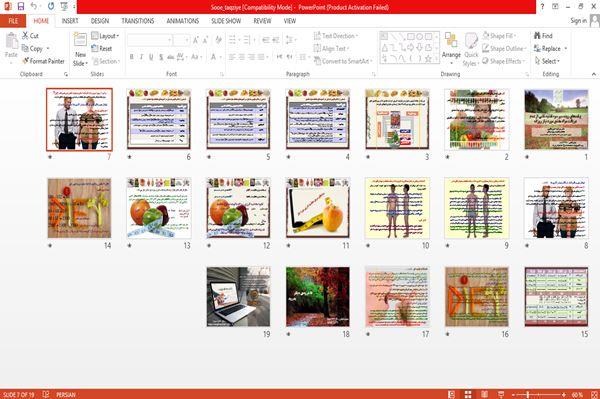Image resolution: width=600 pixels, height=399 pixels.
Task: Toggle Bold formatting
Action: click(132, 57)
